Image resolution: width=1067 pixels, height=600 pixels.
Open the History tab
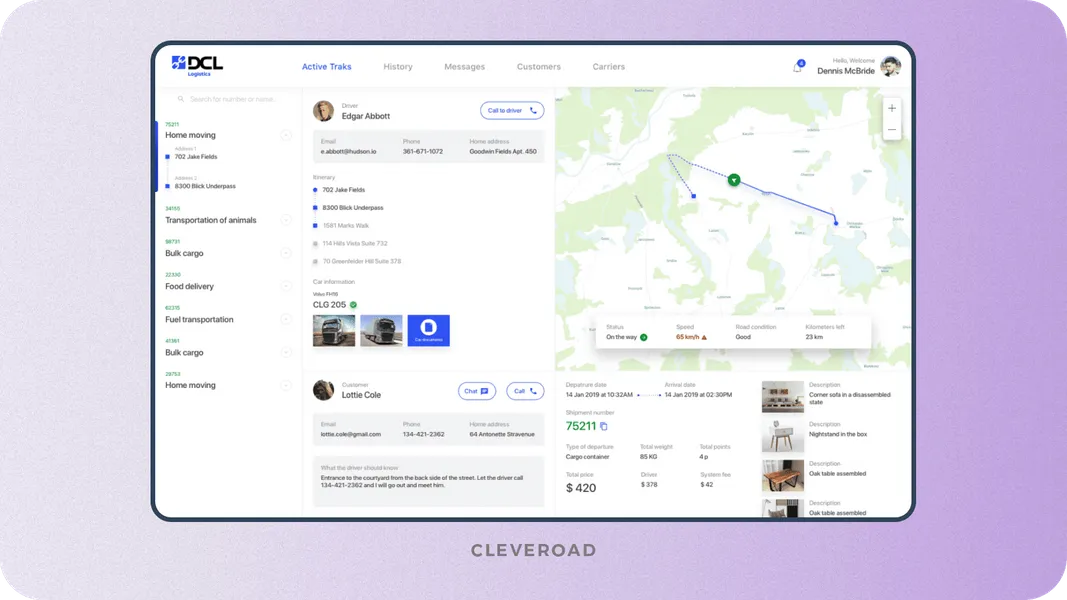click(398, 67)
